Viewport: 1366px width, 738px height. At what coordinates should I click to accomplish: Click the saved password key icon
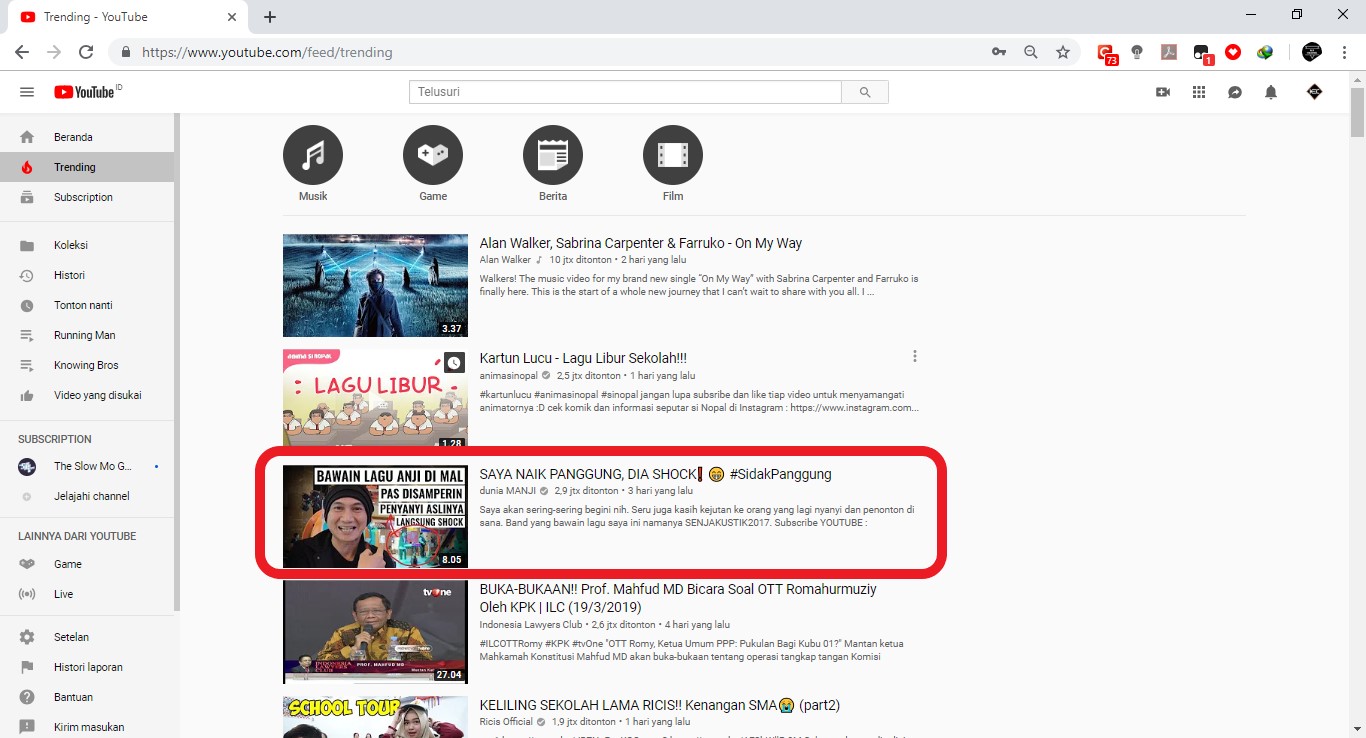coord(998,52)
